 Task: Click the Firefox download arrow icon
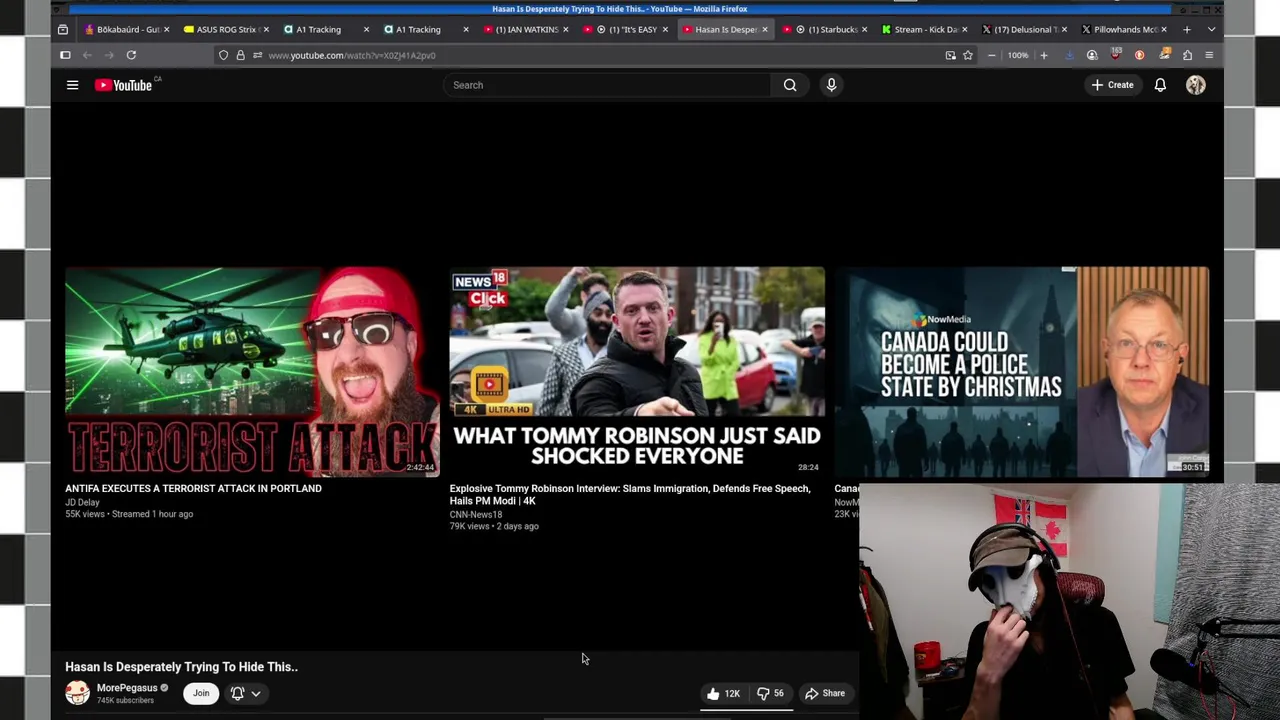[1069, 55]
